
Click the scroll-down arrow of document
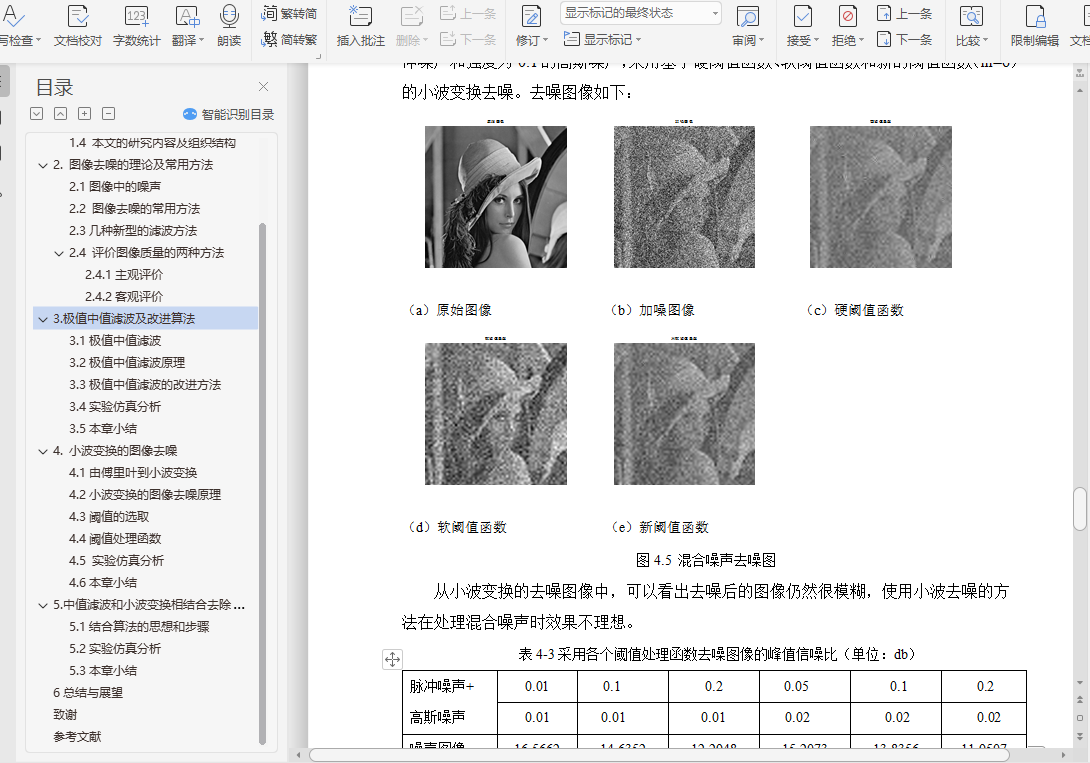(1080, 683)
